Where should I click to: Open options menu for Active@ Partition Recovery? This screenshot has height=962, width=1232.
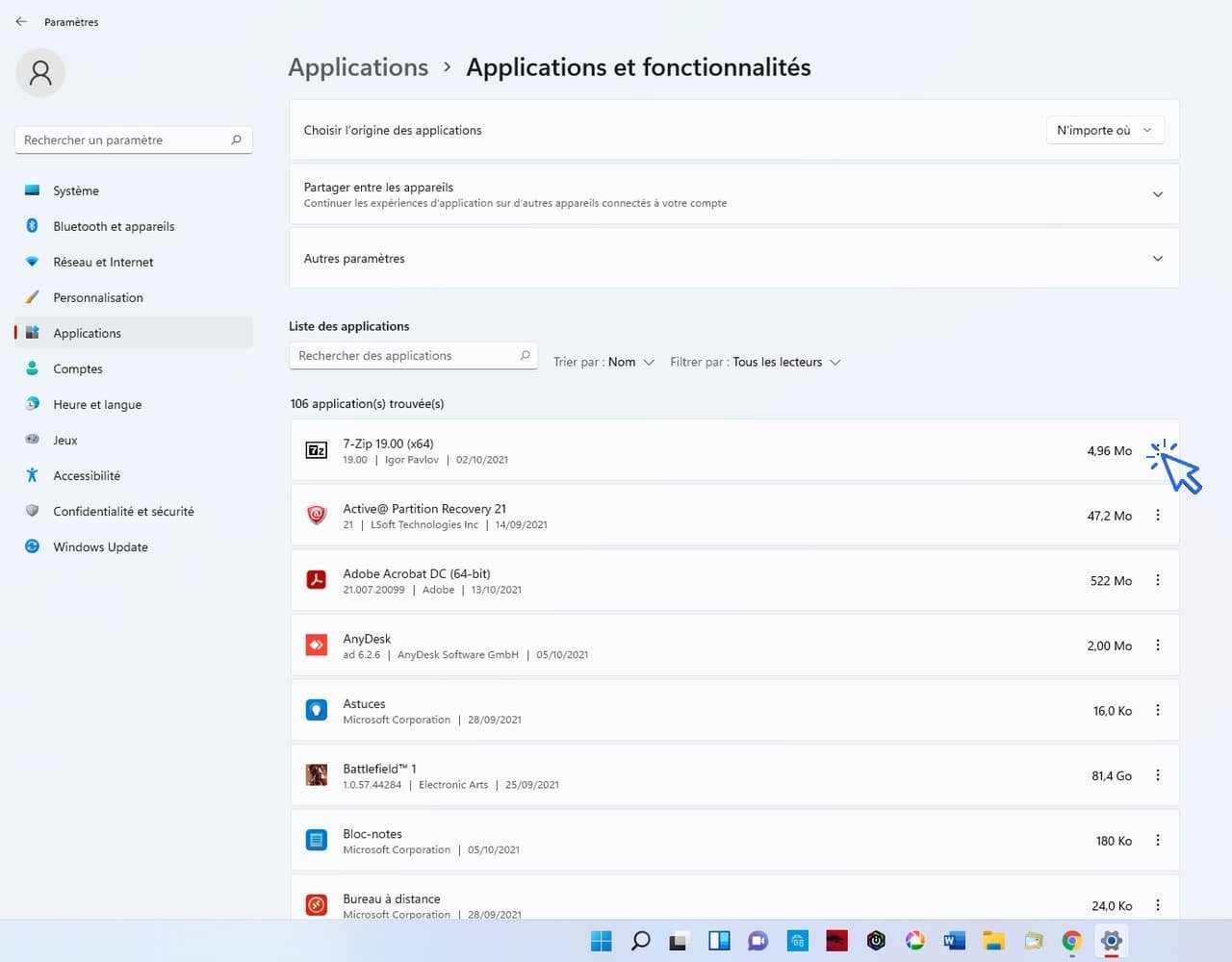pos(1158,516)
